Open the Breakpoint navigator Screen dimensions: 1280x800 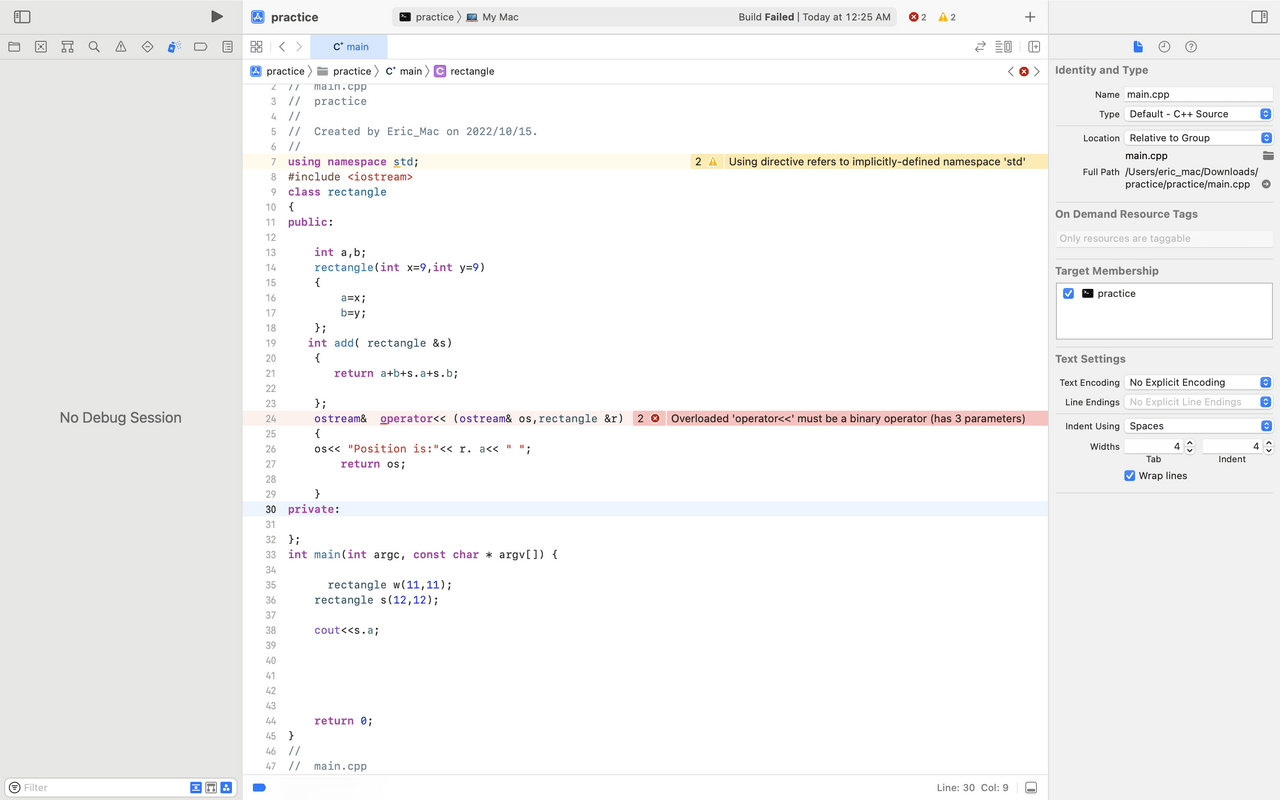pyautogui.click(x=200, y=47)
